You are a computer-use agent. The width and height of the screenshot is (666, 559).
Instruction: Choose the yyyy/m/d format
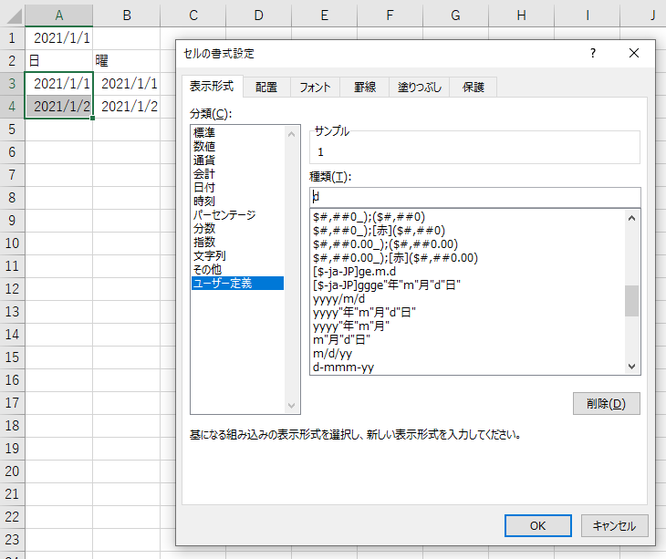(x=339, y=299)
